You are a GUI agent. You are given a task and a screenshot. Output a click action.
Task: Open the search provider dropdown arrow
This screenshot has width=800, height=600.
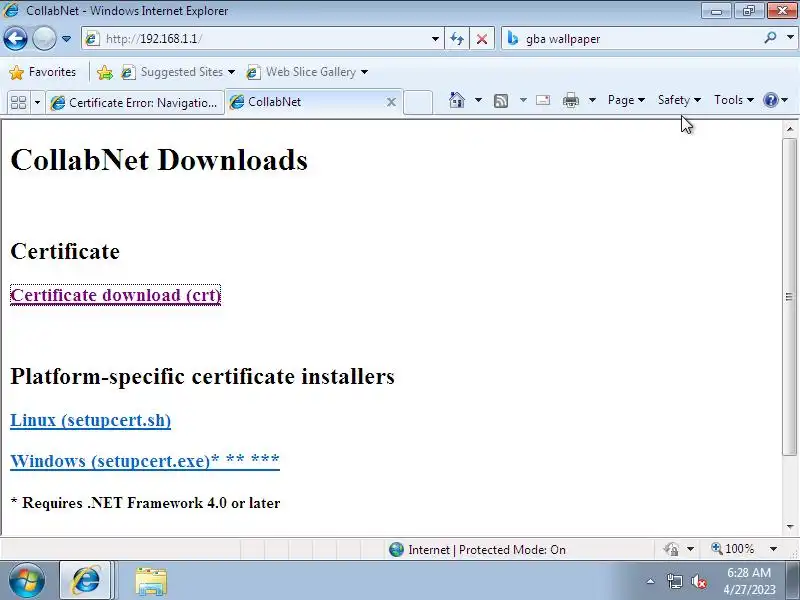pyautogui.click(x=790, y=38)
